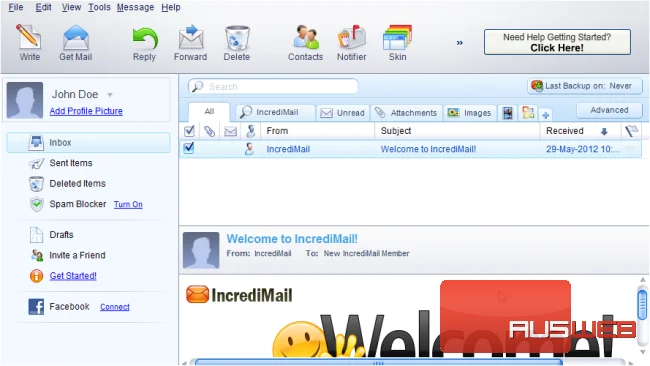Image resolution: width=650 pixels, height=366 pixels.
Task: Click the green Reply arrow icon
Action: (145, 39)
